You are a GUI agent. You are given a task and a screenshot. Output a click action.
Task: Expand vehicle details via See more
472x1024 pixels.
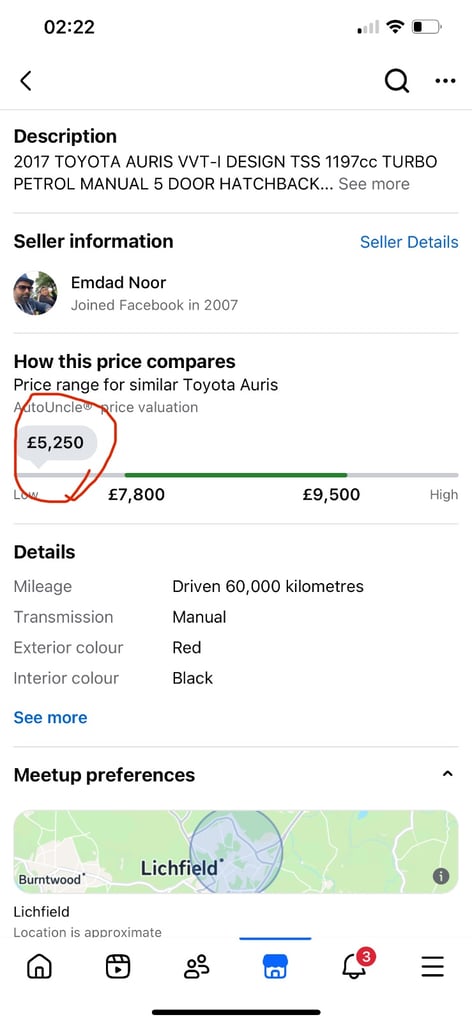(x=50, y=717)
